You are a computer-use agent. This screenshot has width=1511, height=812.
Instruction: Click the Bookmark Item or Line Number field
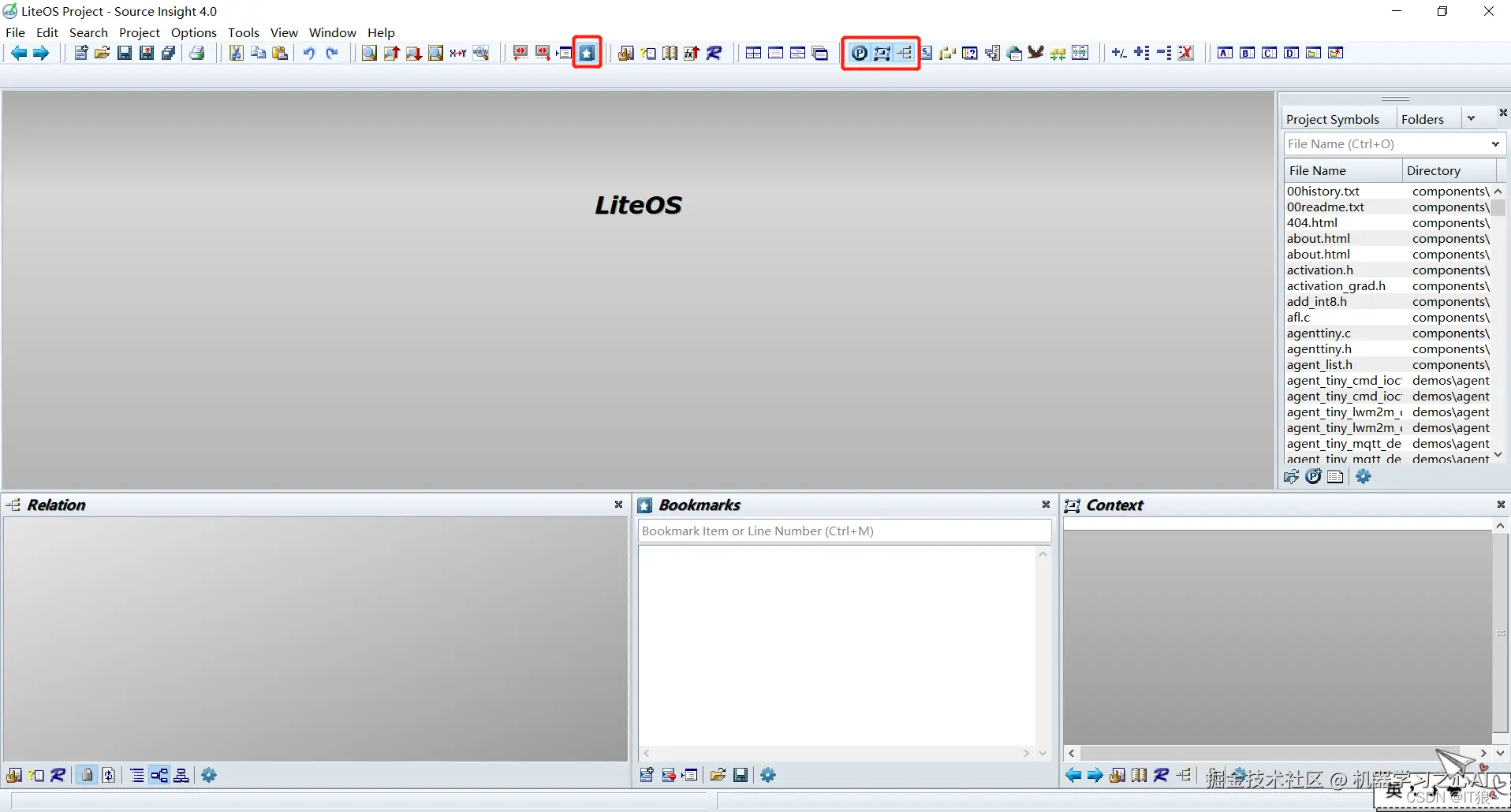coord(845,531)
